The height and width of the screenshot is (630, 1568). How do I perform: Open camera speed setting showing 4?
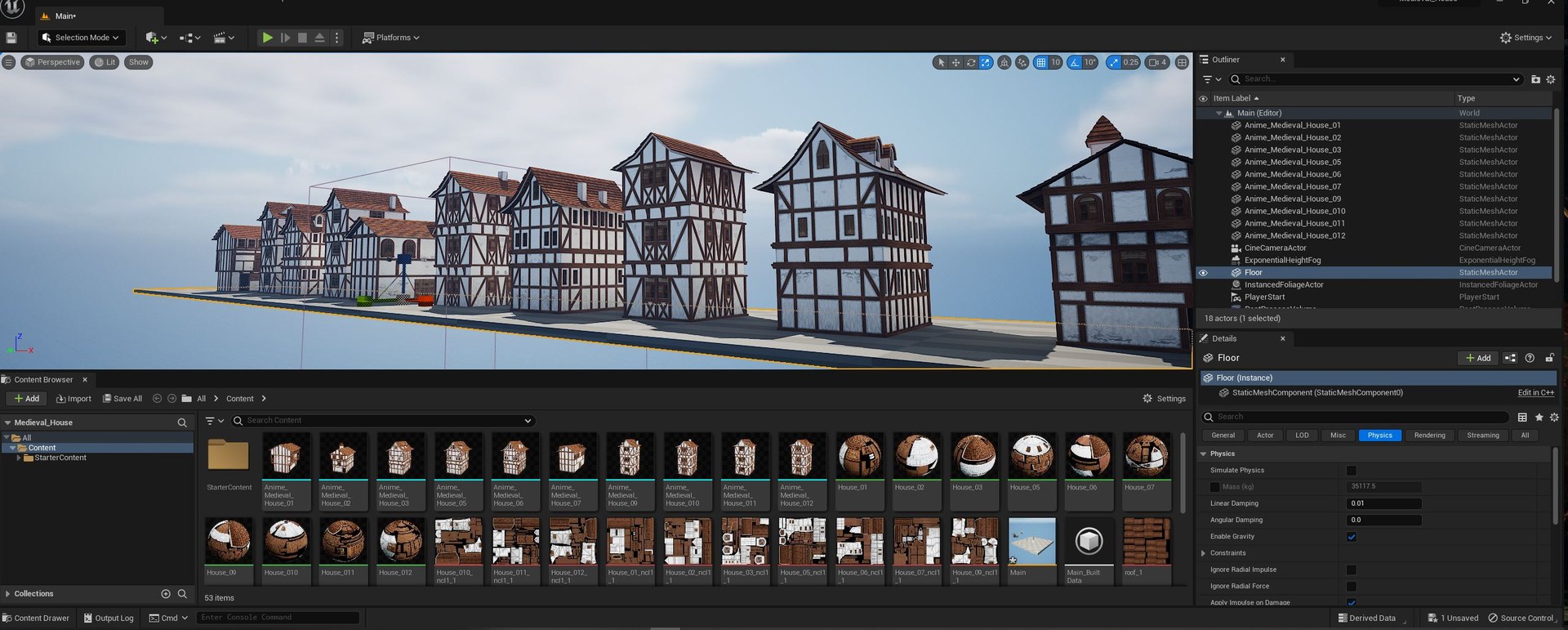[1157, 62]
